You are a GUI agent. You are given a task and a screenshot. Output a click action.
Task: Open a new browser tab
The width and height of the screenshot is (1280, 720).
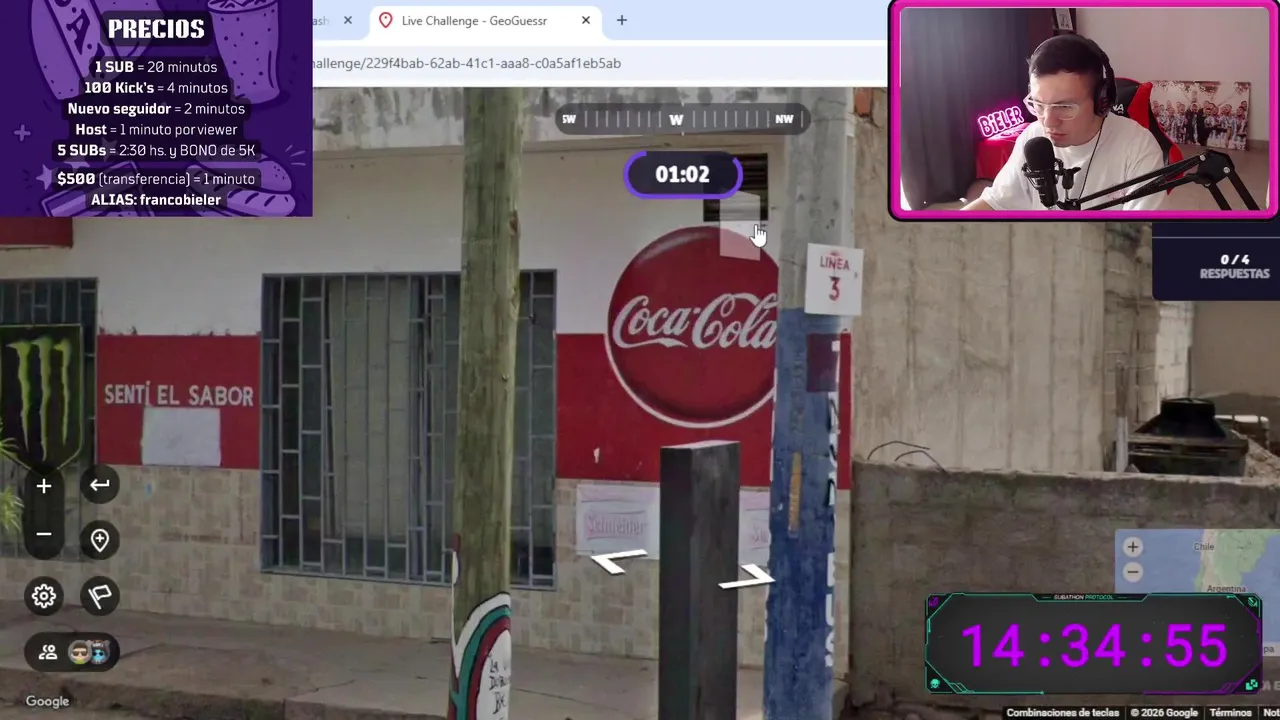(x=621, y=20)
